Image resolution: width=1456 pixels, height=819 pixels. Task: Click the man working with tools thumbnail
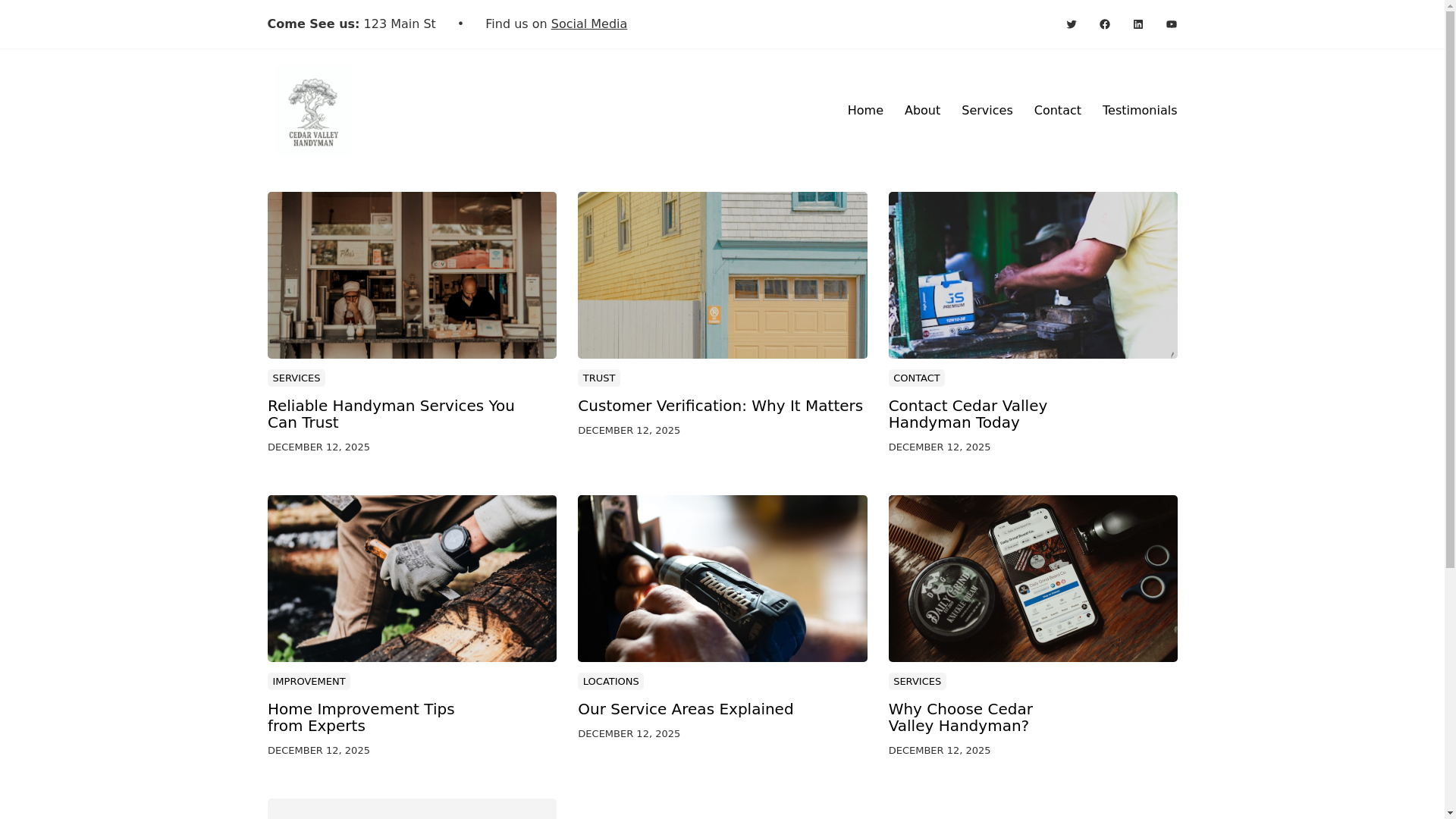coord(1033,275)
